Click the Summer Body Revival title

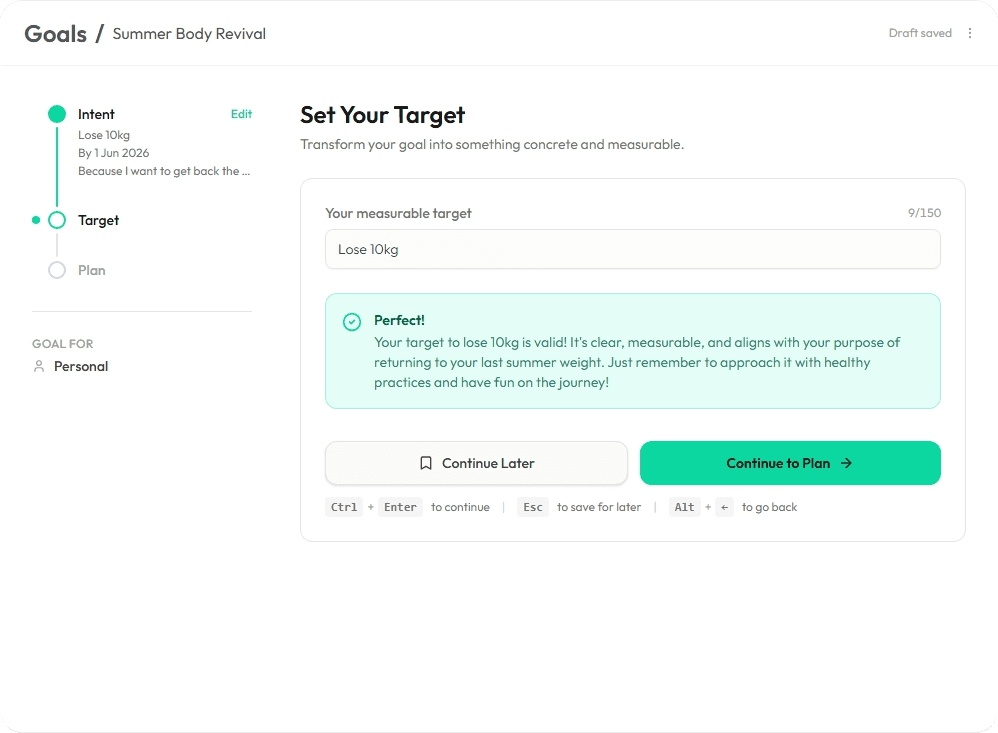point(189,33)
